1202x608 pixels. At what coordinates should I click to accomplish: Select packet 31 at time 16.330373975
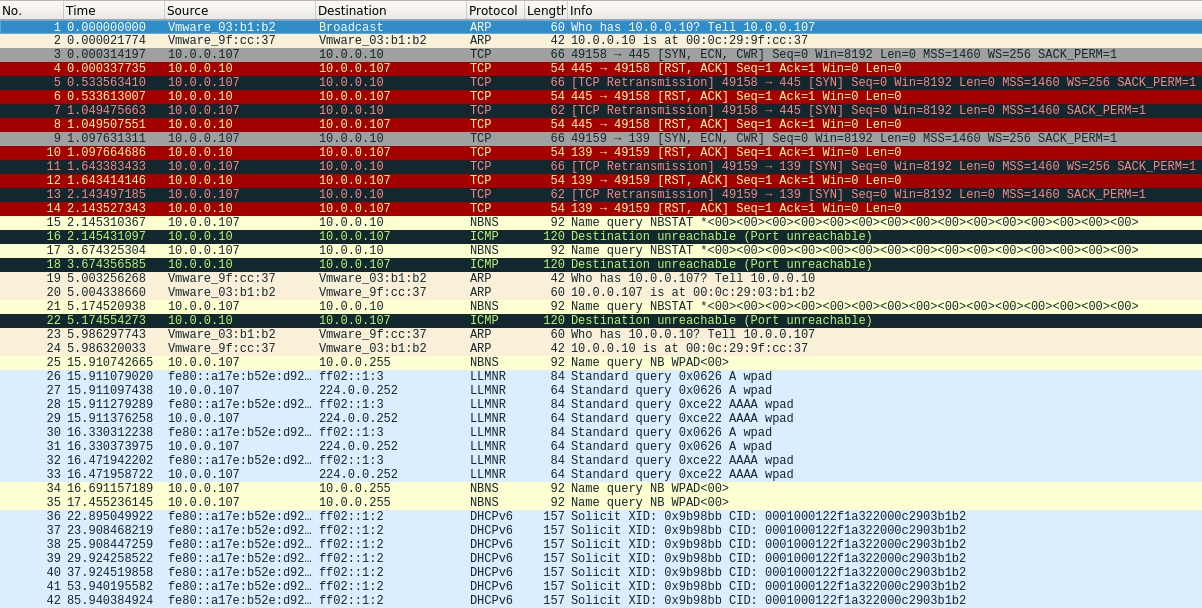click(x=601, y=447)
